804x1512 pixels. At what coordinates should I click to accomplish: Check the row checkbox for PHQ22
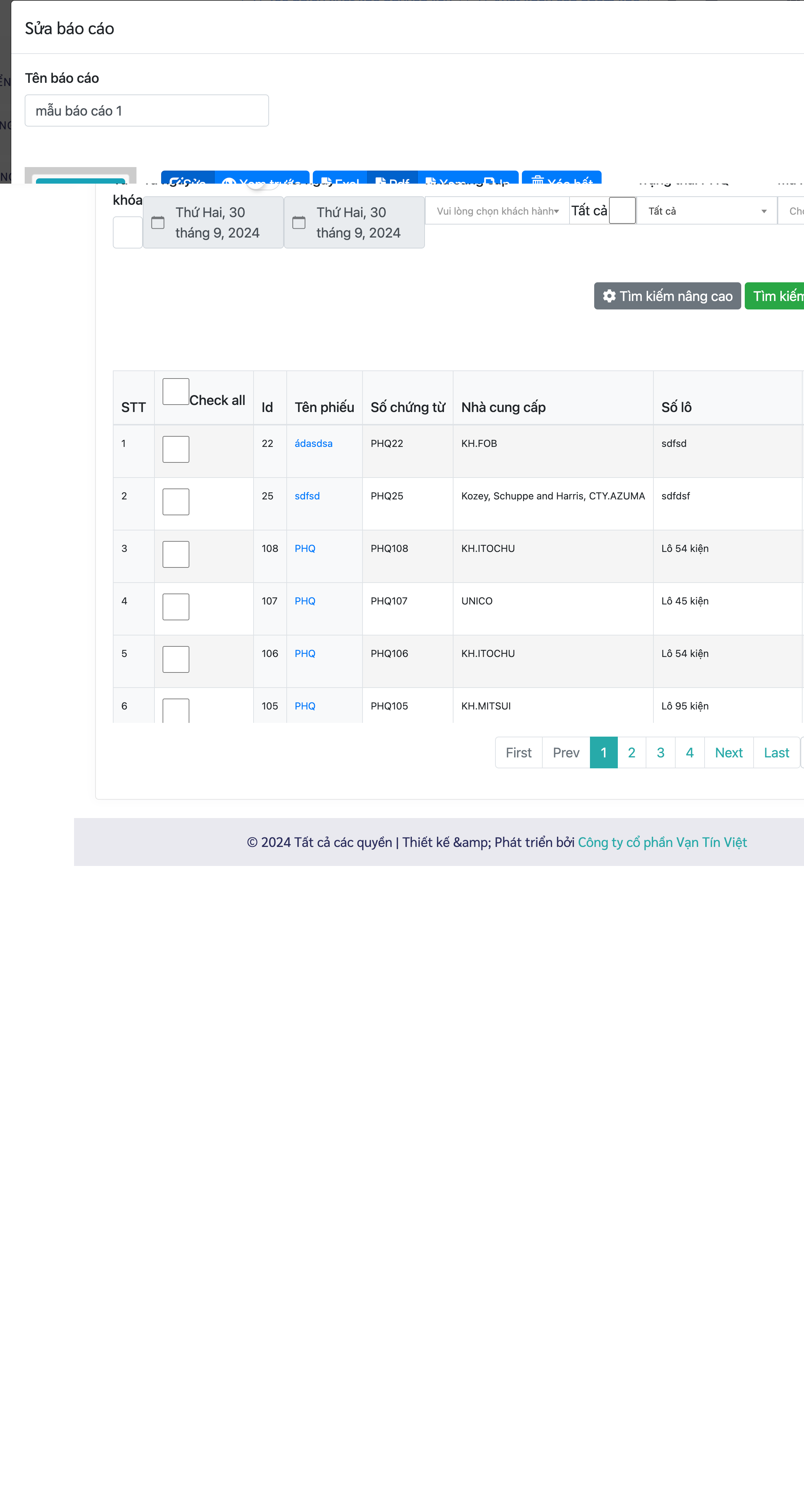pyautogui.click(x=176, y=449)
